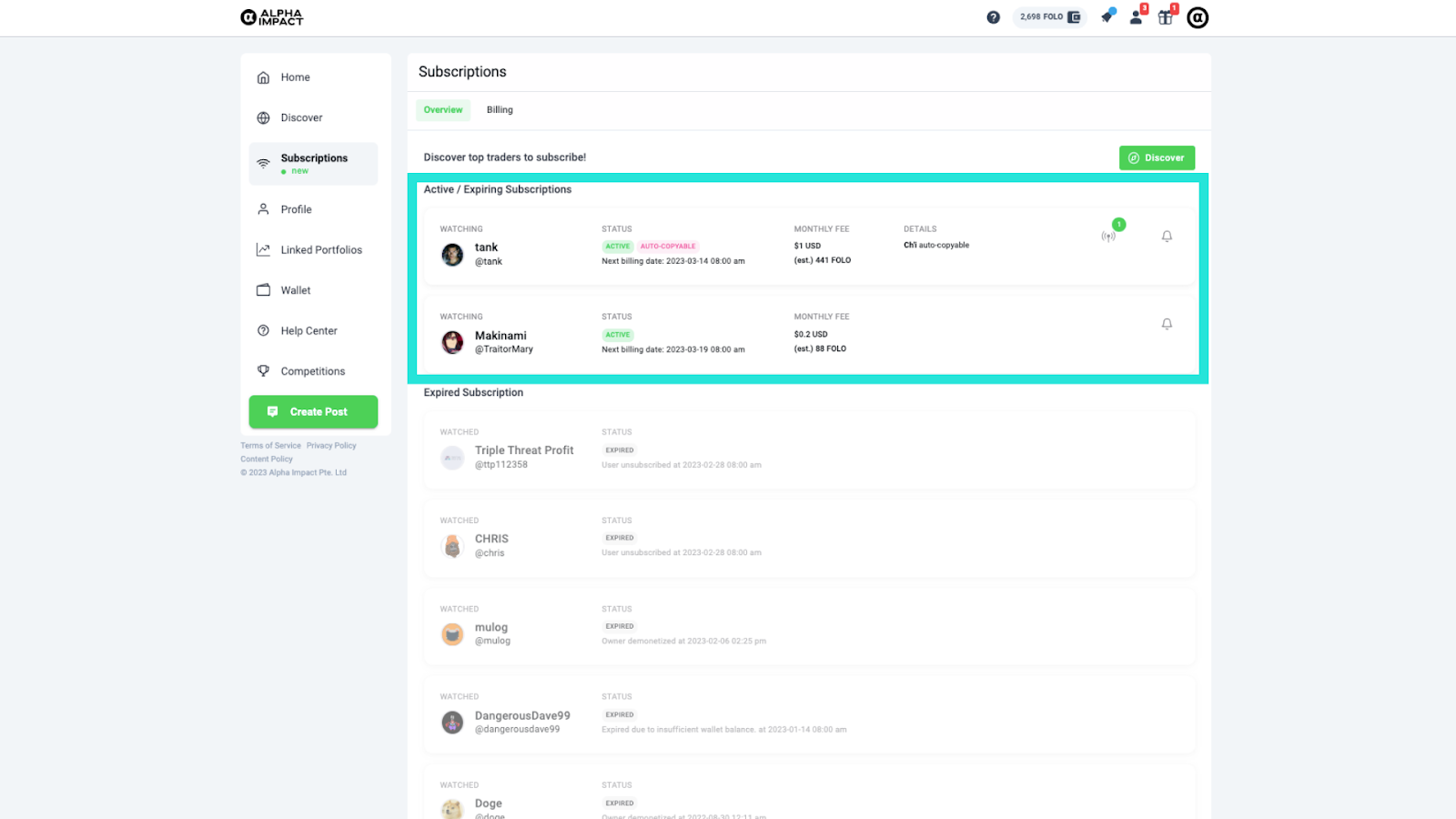Click tank's profile avatar

[x=452, y=255]
